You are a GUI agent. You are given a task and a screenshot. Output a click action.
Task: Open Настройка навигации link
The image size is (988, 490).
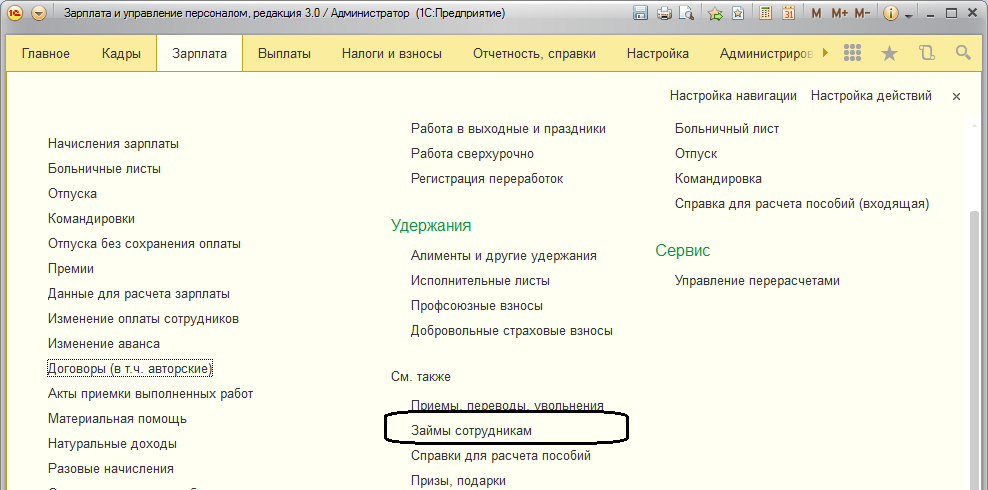(x=733, y=96)
